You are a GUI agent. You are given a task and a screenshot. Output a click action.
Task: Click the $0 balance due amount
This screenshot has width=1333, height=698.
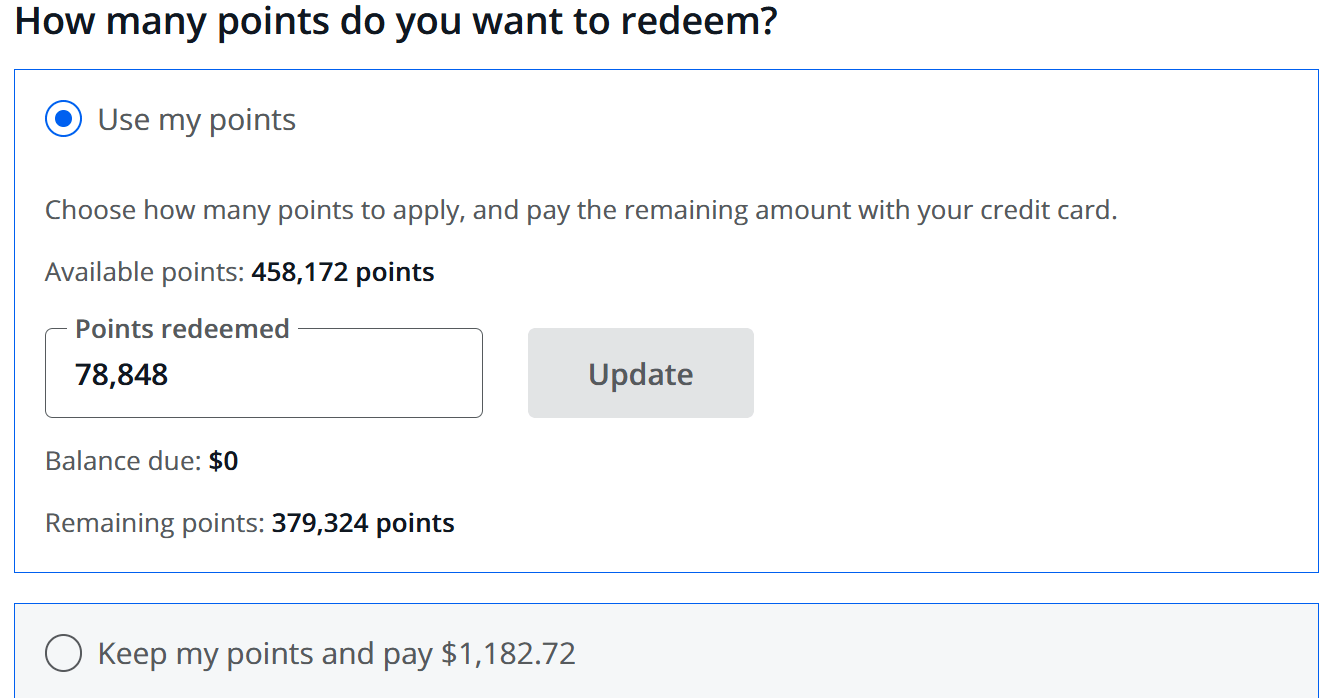tap(223, 461)
